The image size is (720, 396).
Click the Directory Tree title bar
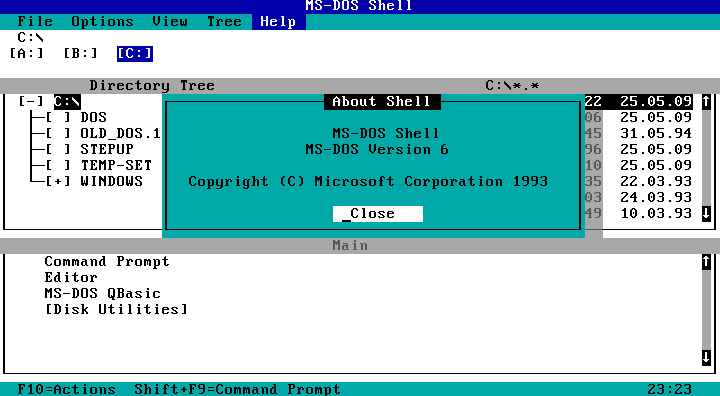pos(152,85)
